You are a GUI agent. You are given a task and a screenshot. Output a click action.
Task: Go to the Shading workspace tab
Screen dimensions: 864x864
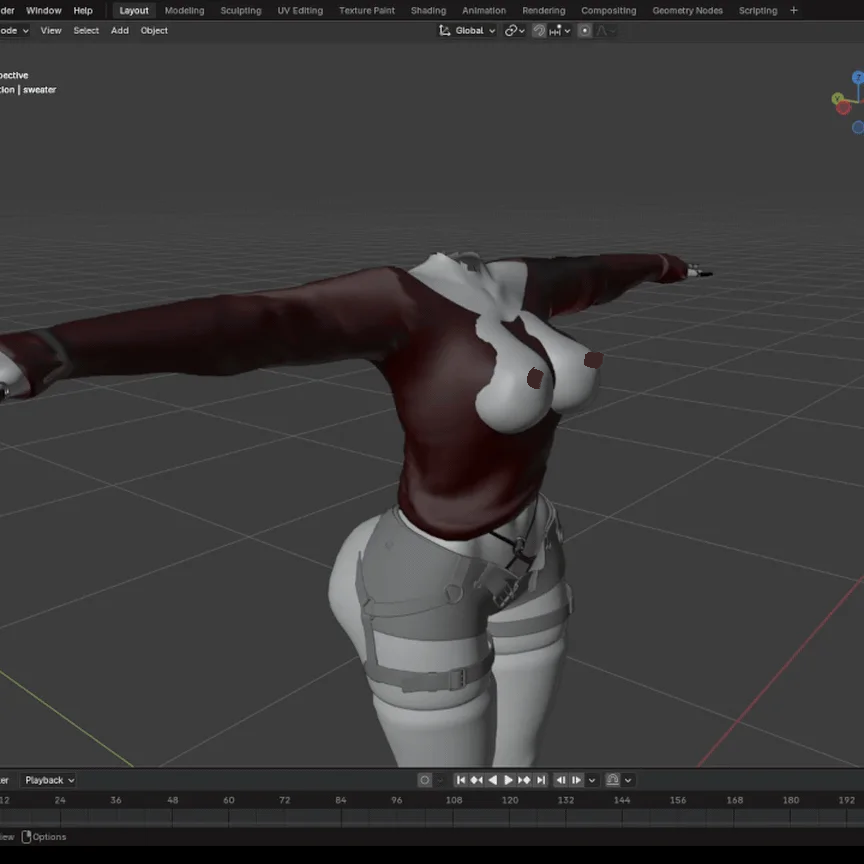(428, 10)
